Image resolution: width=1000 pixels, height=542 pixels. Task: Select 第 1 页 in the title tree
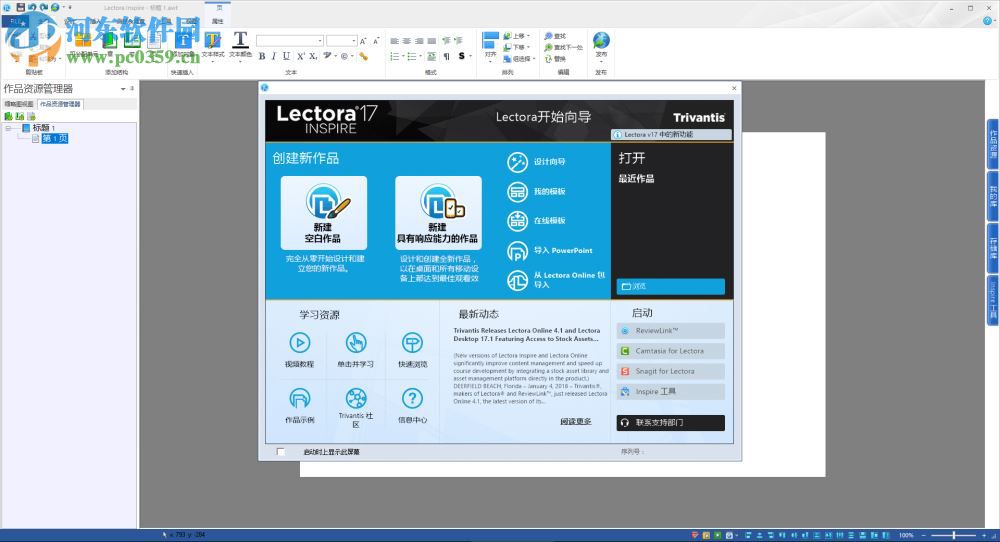(55, 138)
